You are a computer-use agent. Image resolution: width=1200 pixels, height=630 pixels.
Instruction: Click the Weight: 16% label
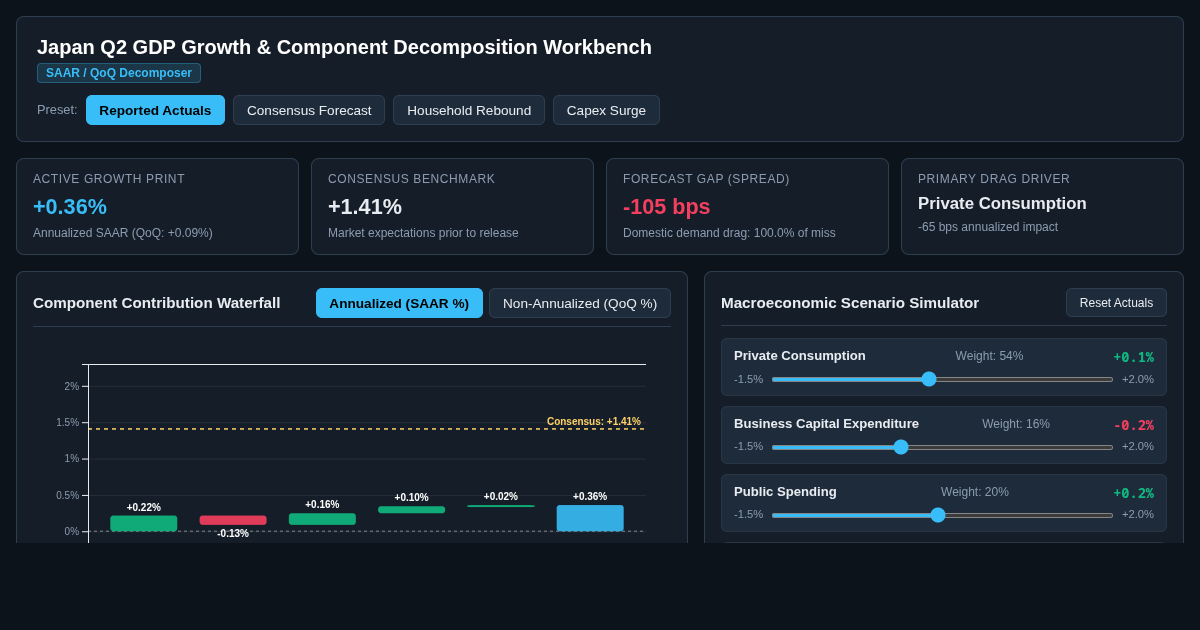coord(1016,424)
